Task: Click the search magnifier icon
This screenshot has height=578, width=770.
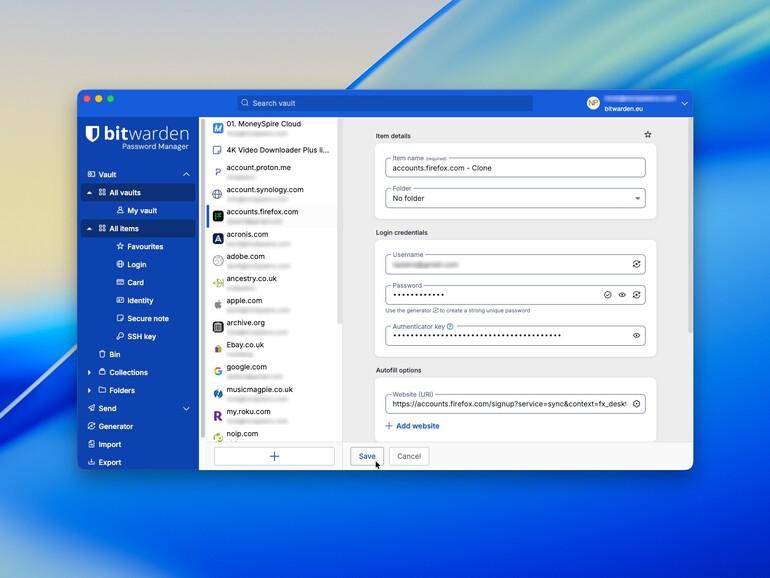Action: [x=245, y=103]
